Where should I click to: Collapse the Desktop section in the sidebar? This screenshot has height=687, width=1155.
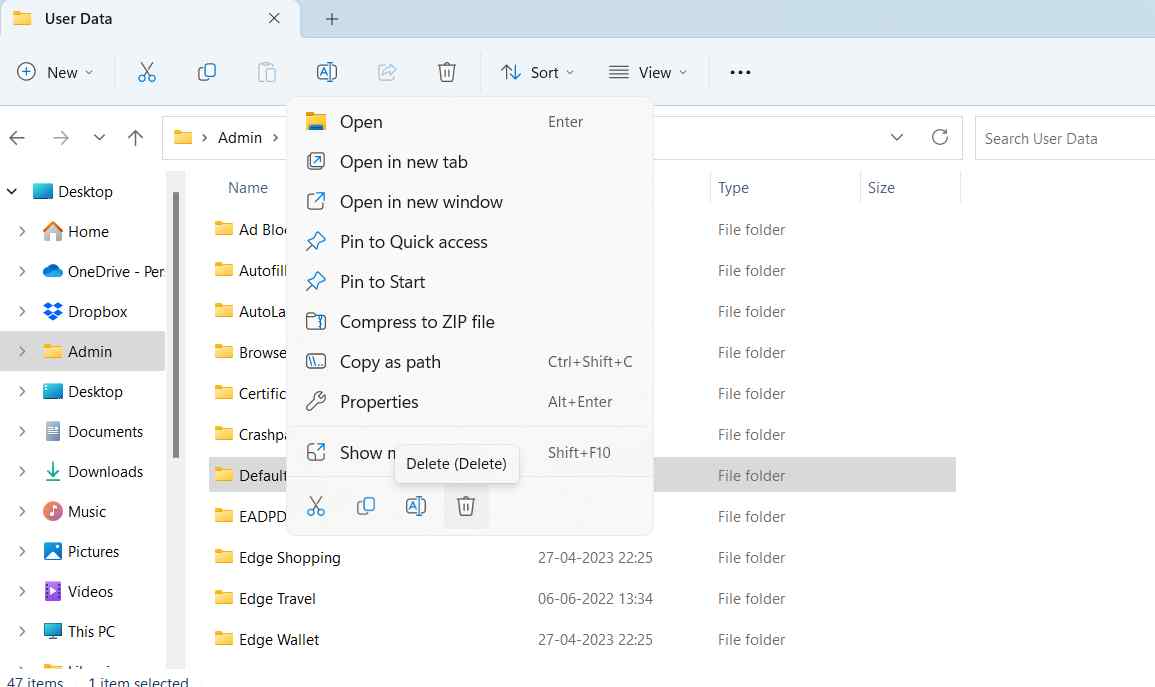pyautogui.click(x=10, y=190)
